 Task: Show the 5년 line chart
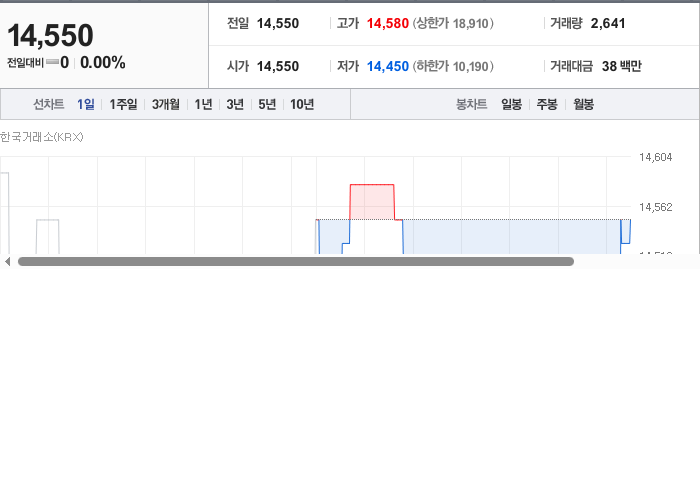(267, 104)
